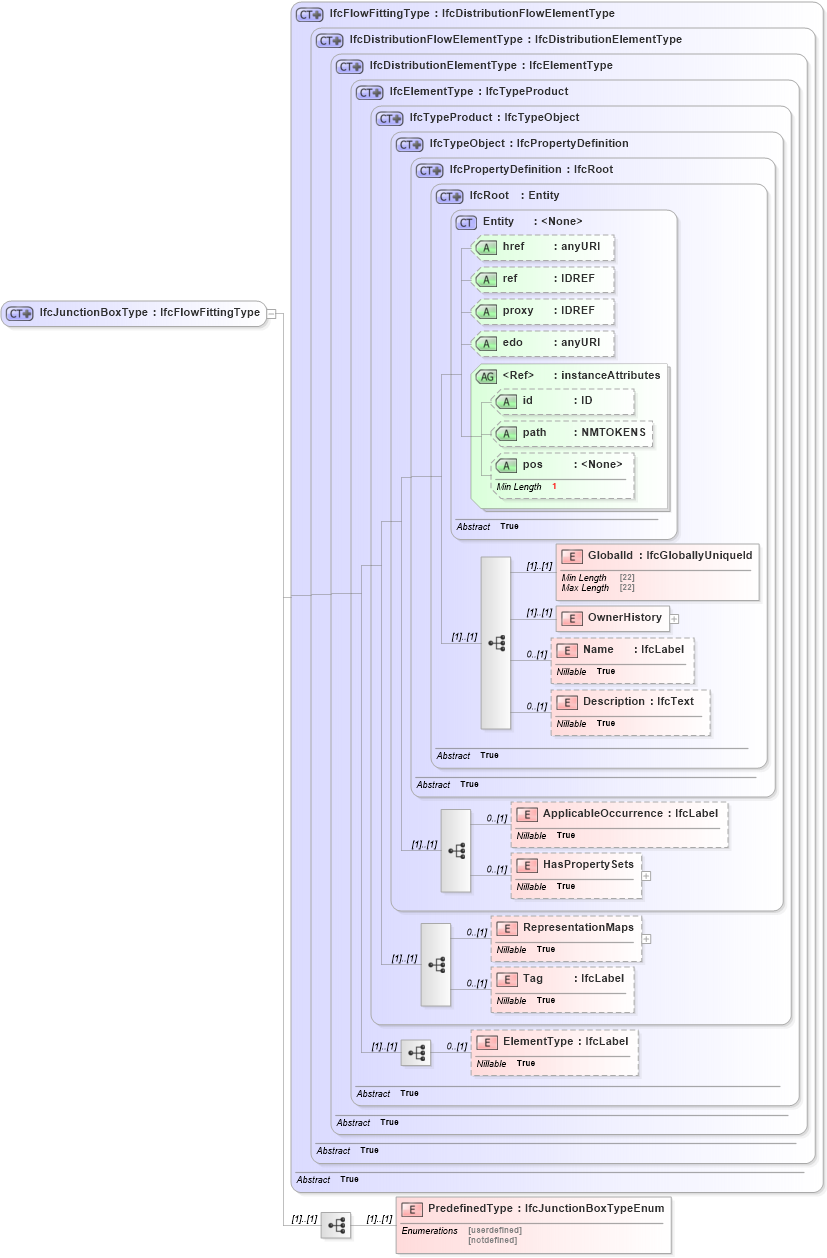Expand RepresentationMaps via the plus button
The image size is (827, 1258).
click(x=646, y=939)
